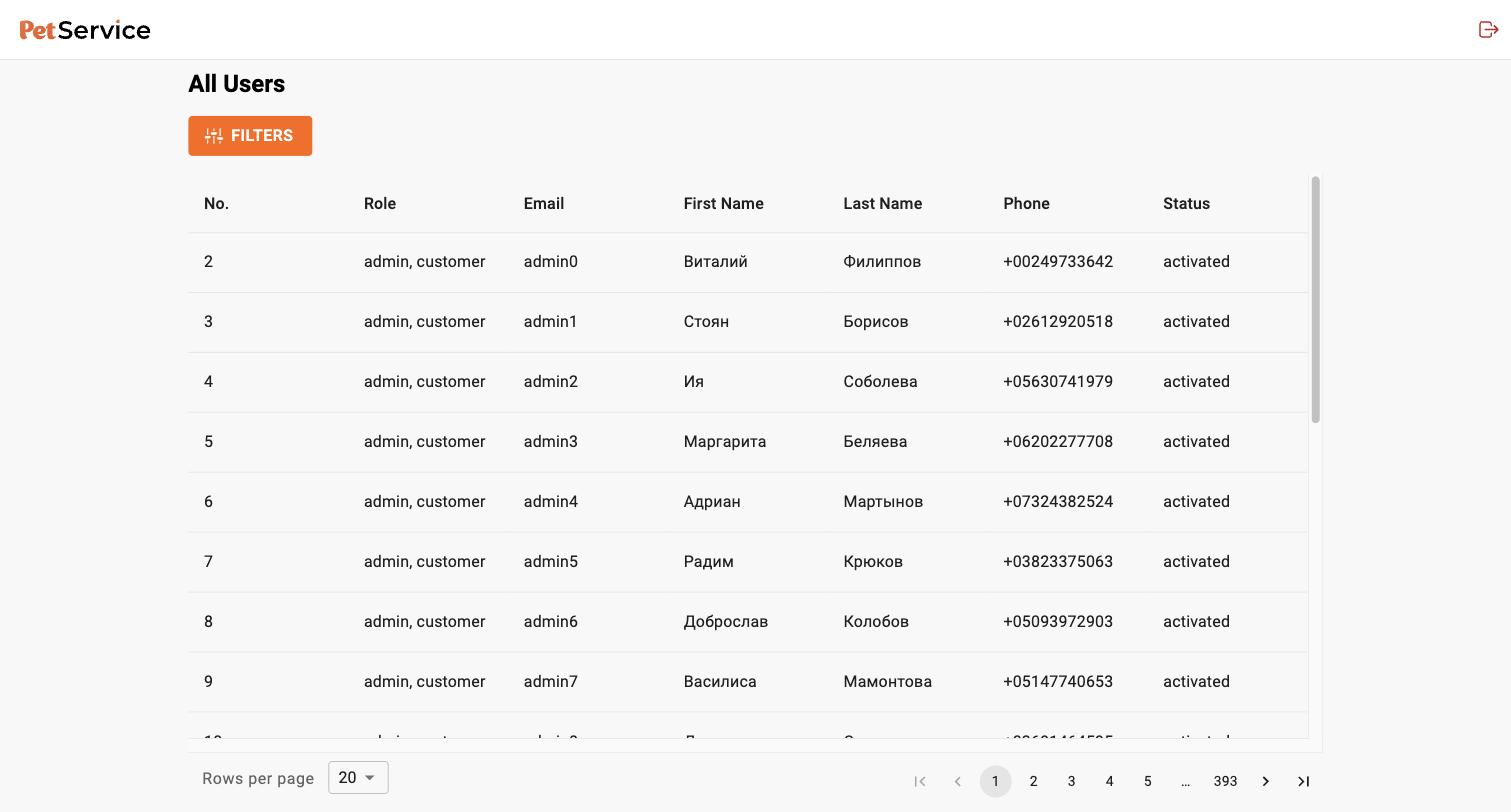
Task: Click first name Василиса
Action: (720, 681)
